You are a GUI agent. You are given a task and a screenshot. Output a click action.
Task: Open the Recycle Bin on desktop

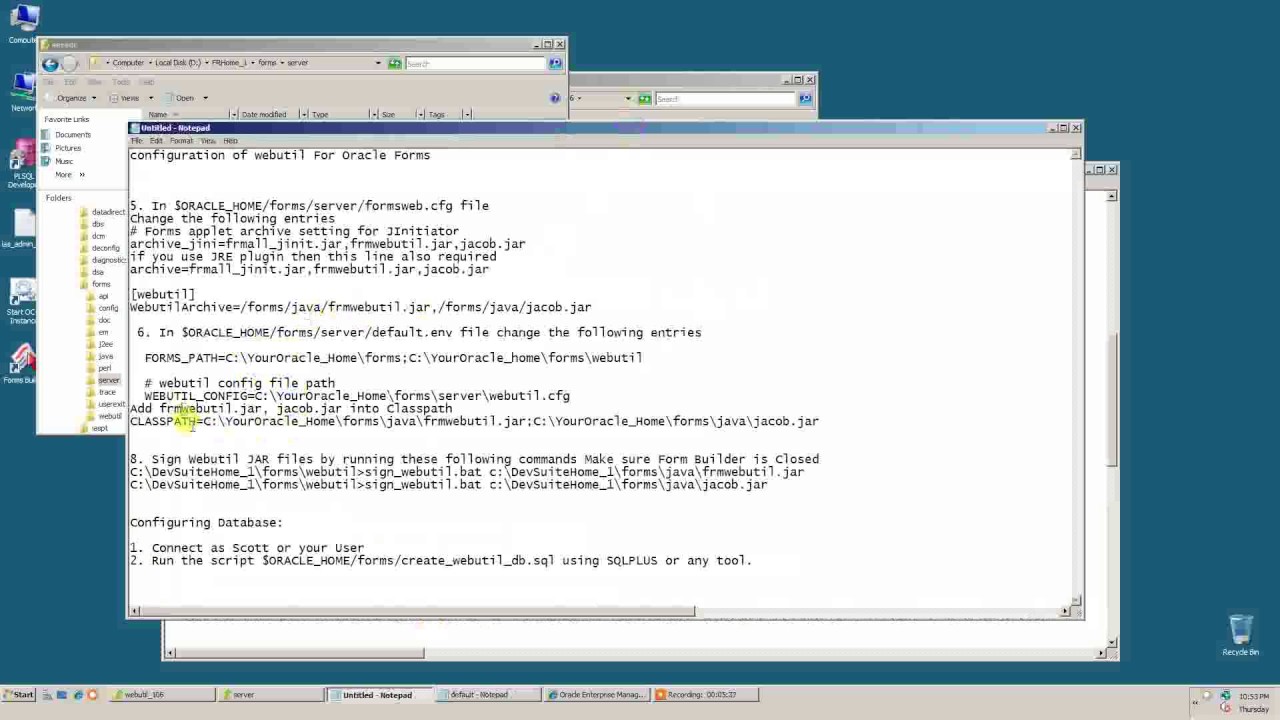(x=1240, y=634)
